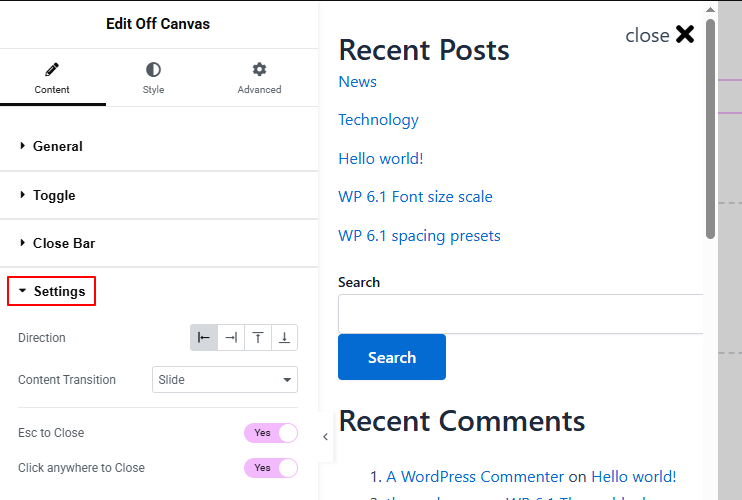Screen dimensions: 742x500
Task: Open WP 6.1 spacing presets link
Action: [x=419, y=236]
